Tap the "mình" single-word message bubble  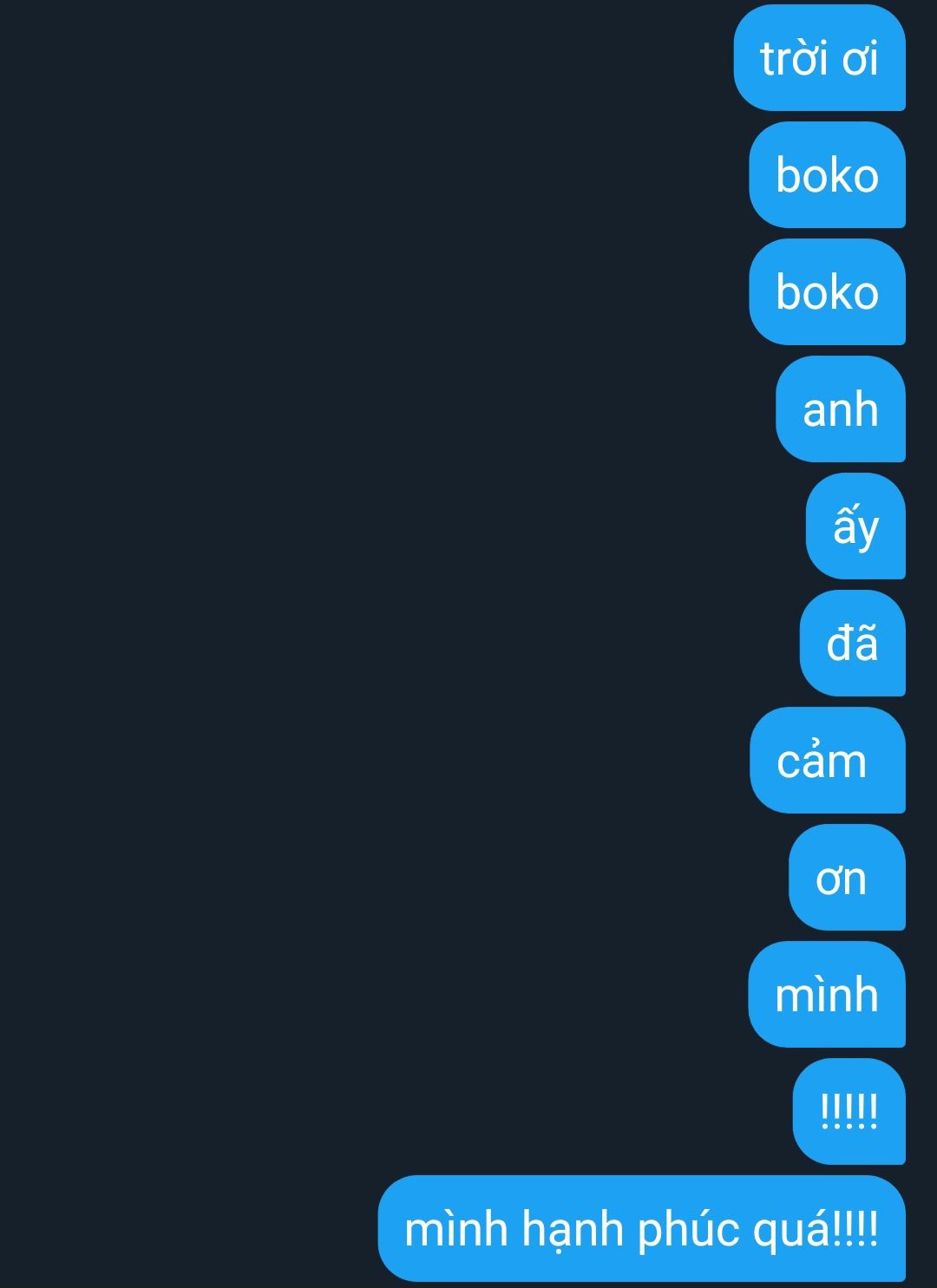click(x=827, y=995)
